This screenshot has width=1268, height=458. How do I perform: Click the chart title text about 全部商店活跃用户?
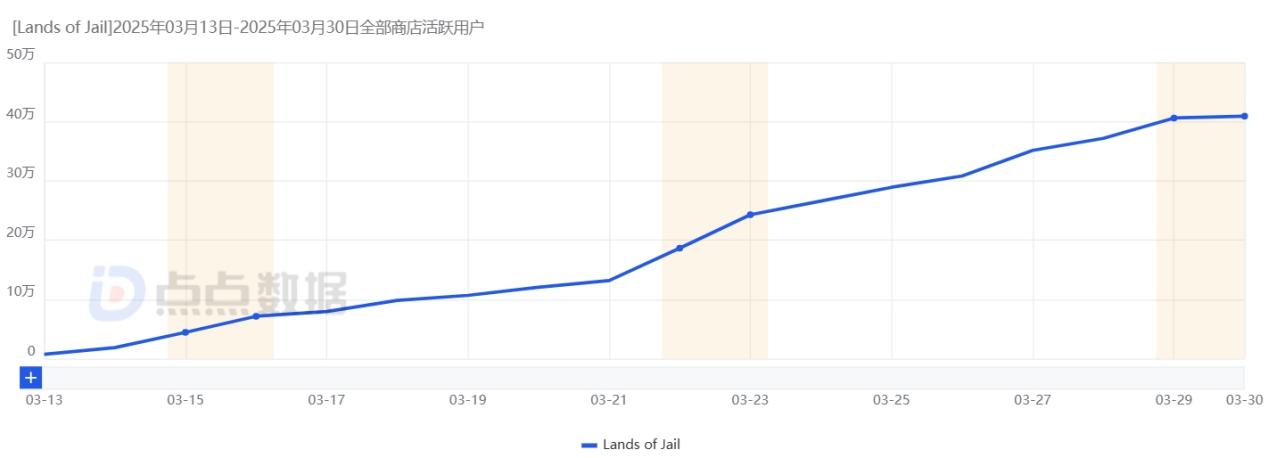pyautogui.click(x=248, y=28)
